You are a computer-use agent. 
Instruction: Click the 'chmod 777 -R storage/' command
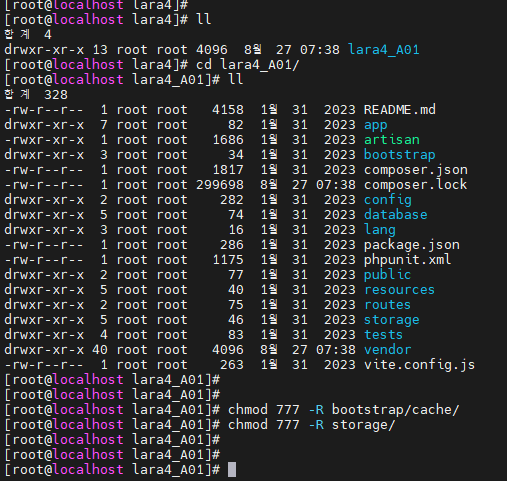point(312,425)
